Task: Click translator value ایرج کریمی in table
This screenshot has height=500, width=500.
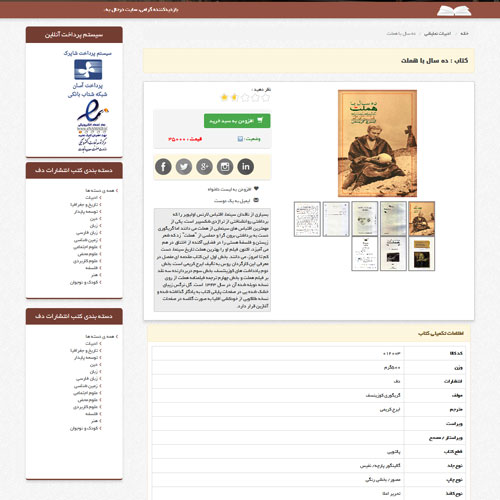Action: click(390, 410)
